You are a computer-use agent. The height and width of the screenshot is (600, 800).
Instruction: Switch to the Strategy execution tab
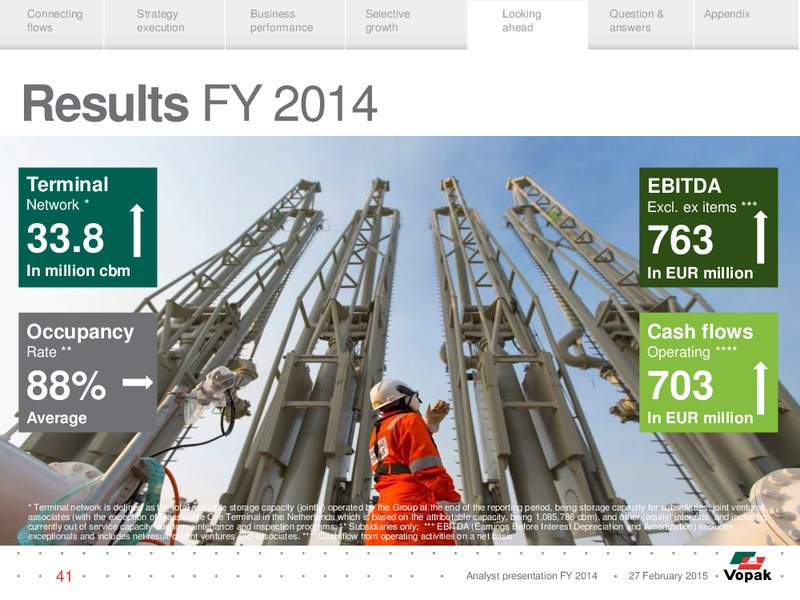tap(164, 24)
